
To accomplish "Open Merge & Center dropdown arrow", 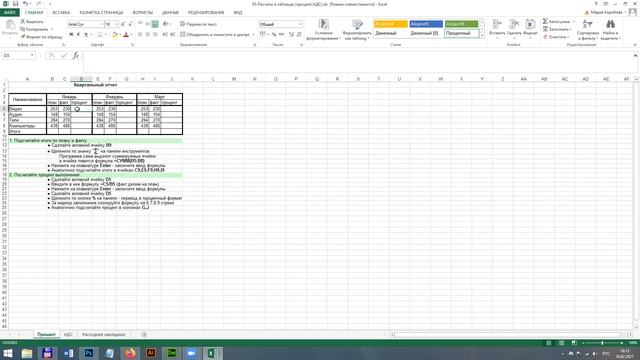I will point(253,35).
